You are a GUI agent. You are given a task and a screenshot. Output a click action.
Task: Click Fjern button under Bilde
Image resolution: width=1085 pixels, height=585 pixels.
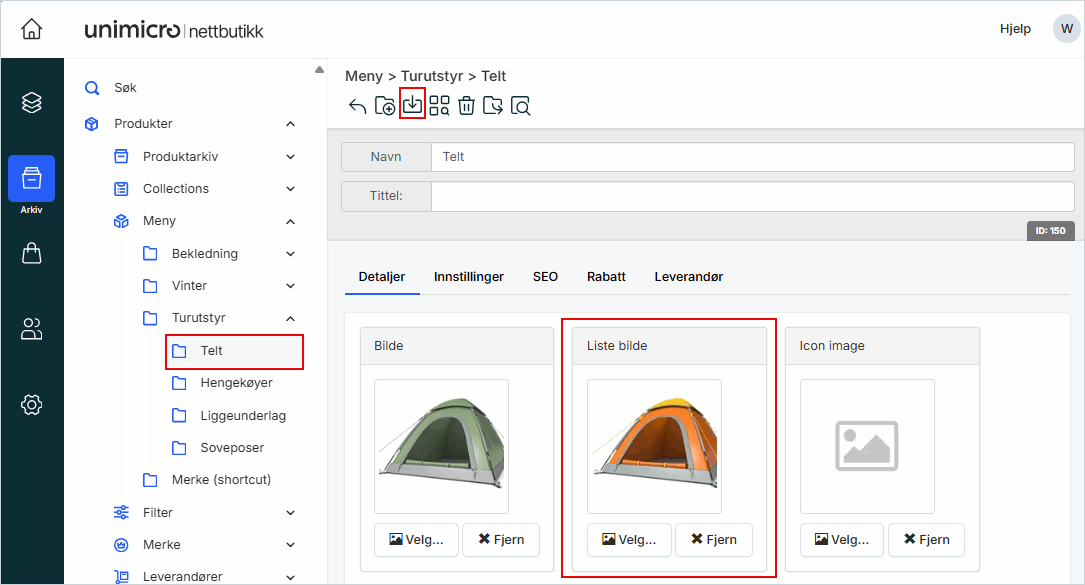click(500, 539)
